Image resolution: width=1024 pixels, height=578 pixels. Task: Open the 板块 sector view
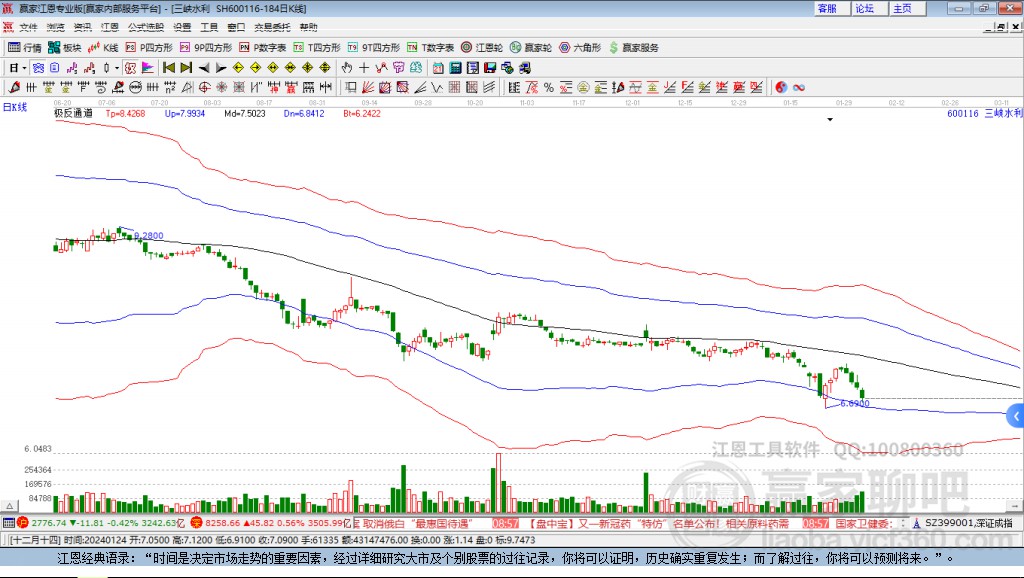[64, 48]
